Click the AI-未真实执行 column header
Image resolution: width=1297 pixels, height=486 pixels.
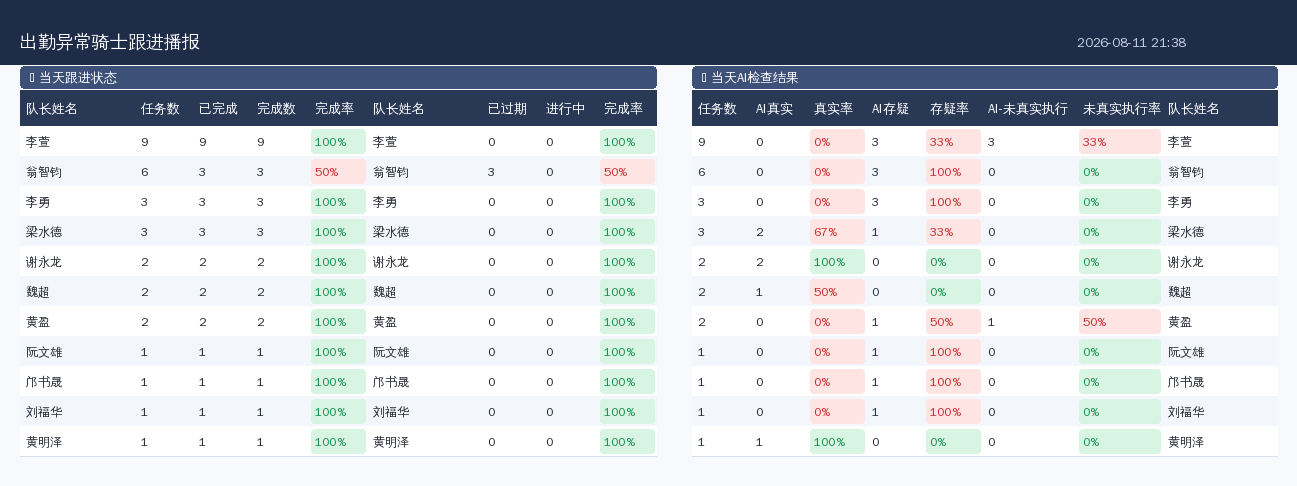coord(1027,109)
